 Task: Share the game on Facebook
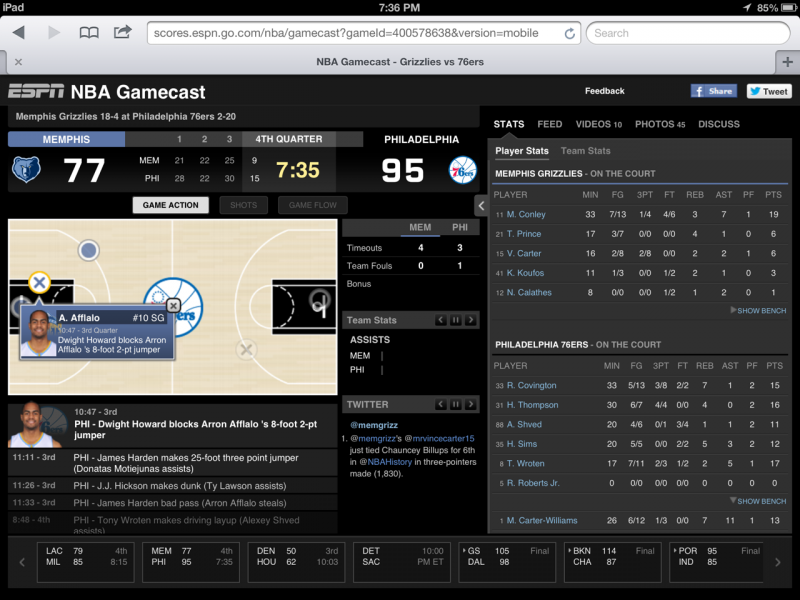(714, 91)
